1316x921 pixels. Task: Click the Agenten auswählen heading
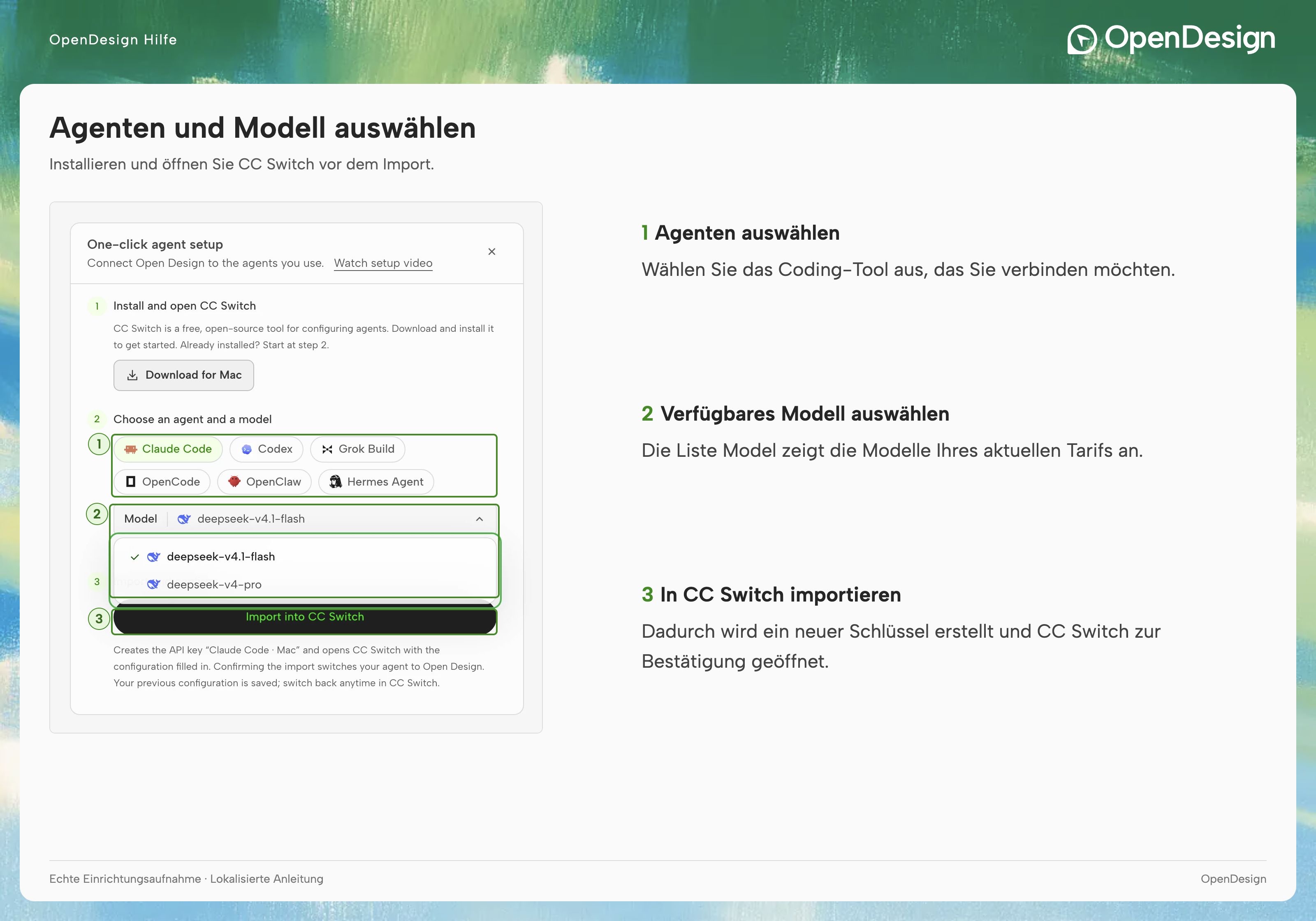747,233
